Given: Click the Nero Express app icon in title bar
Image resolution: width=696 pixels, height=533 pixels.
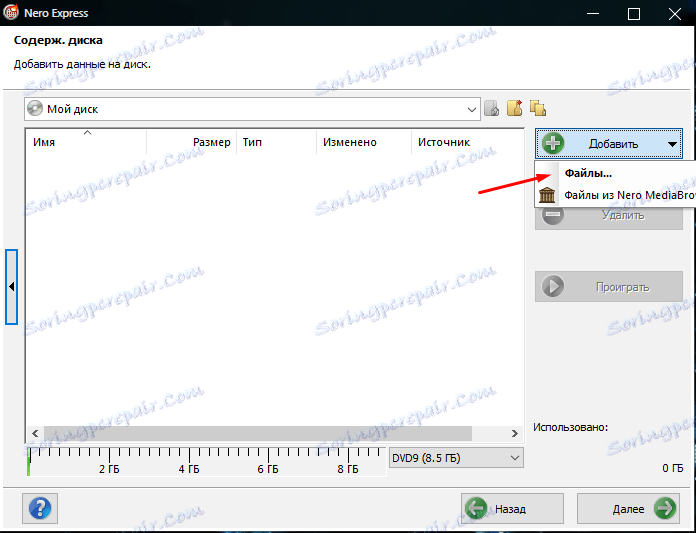Looking at the screenshot, I should 11,12.
